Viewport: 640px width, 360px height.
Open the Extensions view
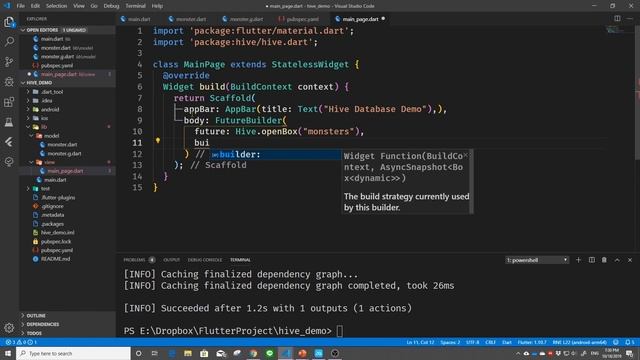[x=9, y=102]
